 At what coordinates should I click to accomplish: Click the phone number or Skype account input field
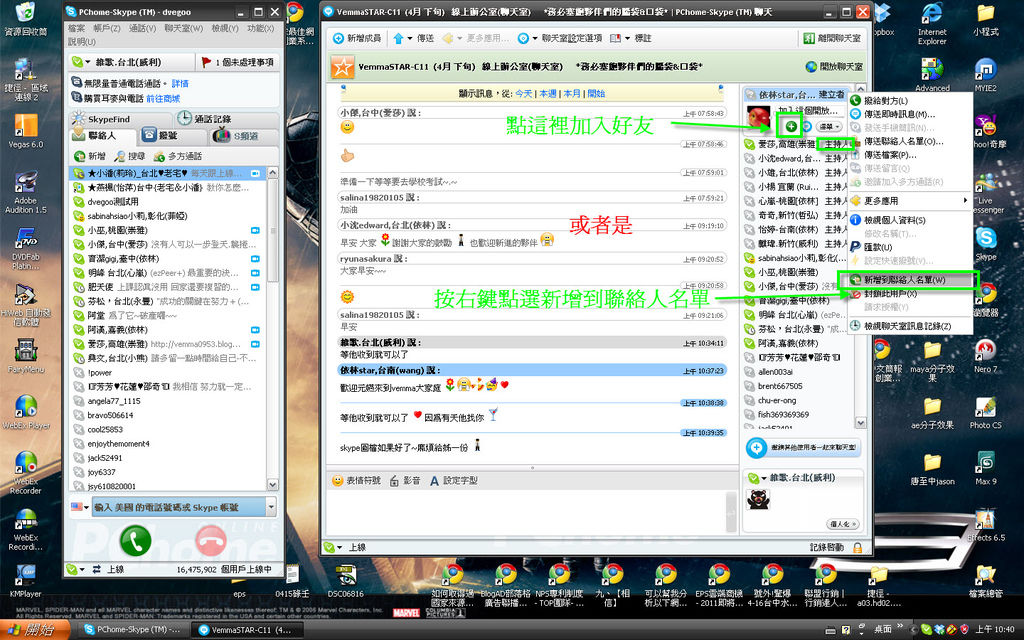179,507
